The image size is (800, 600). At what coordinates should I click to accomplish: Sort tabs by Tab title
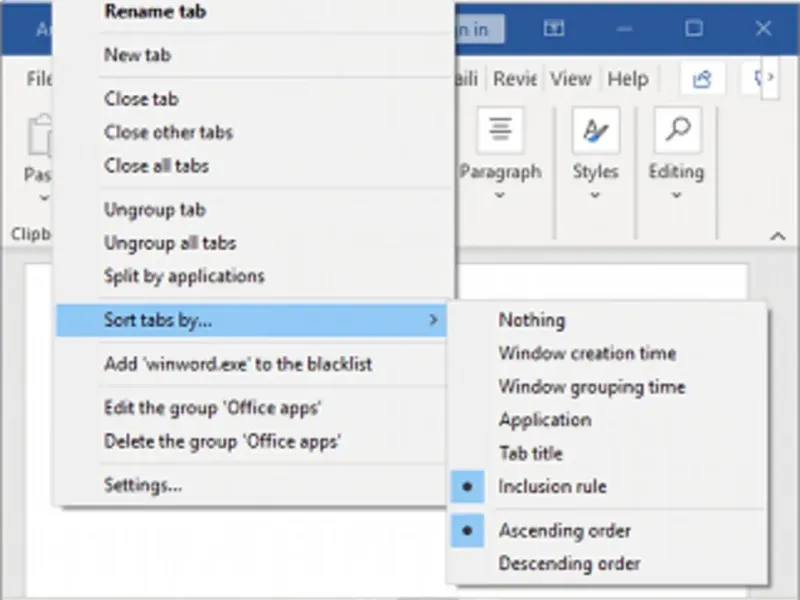[x=530, y=454]
